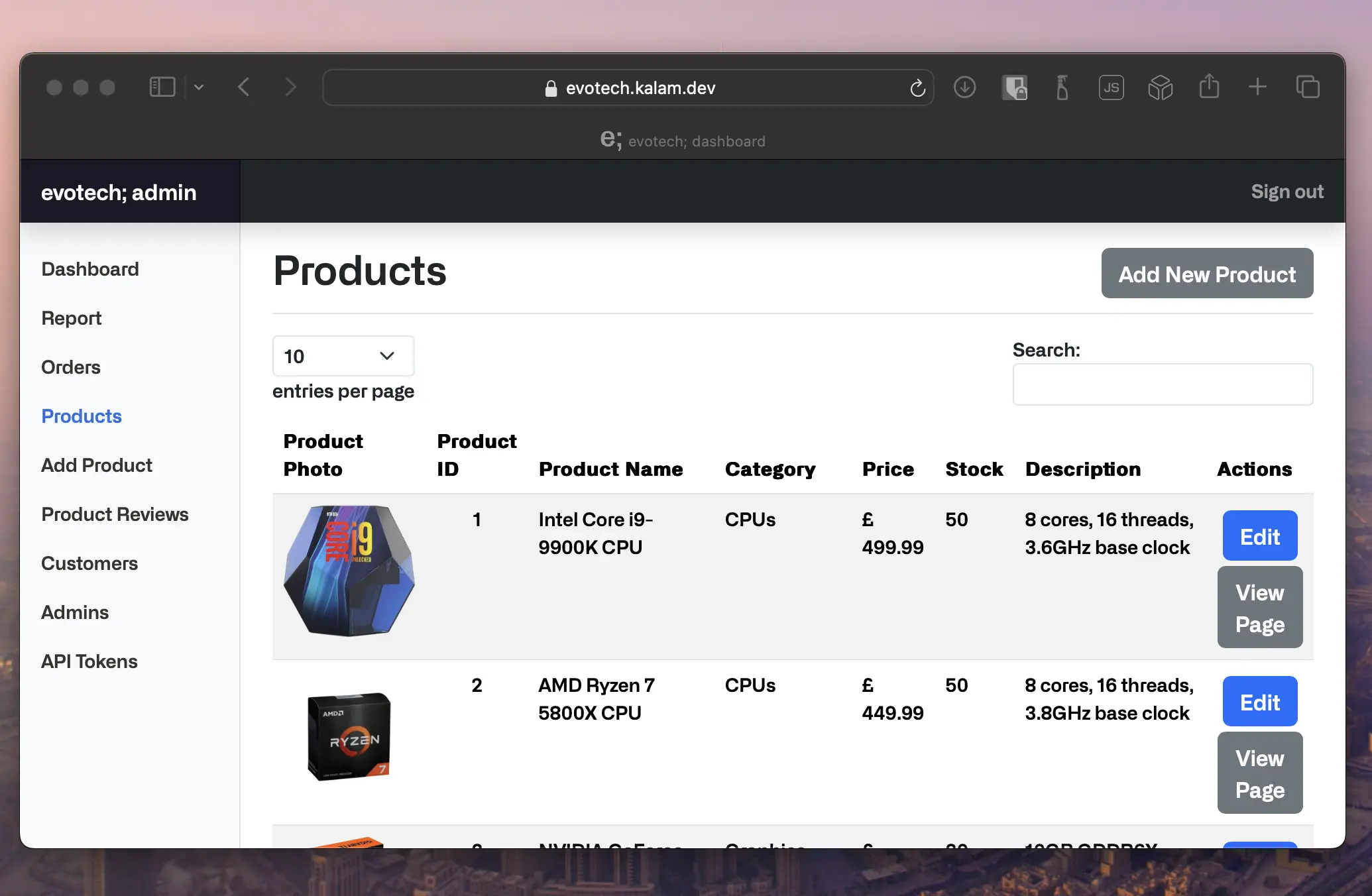Click the £ 499.99 price cell
This screenshot has width=1372, height=896.
892,533
